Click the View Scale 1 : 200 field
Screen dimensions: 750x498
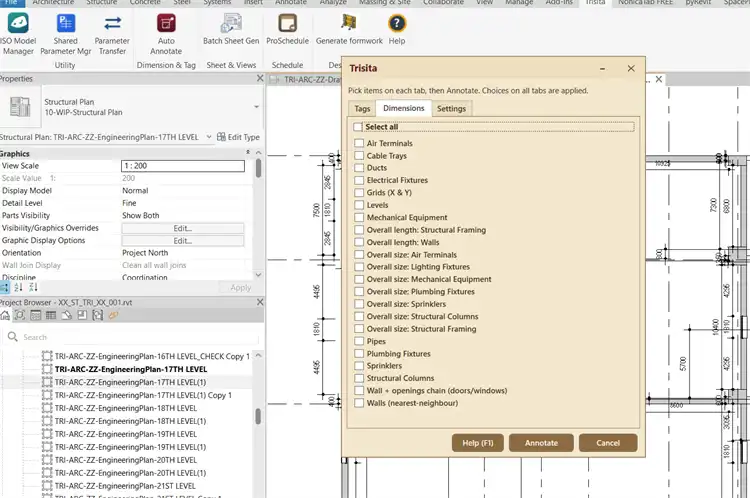tap(183, 166)
